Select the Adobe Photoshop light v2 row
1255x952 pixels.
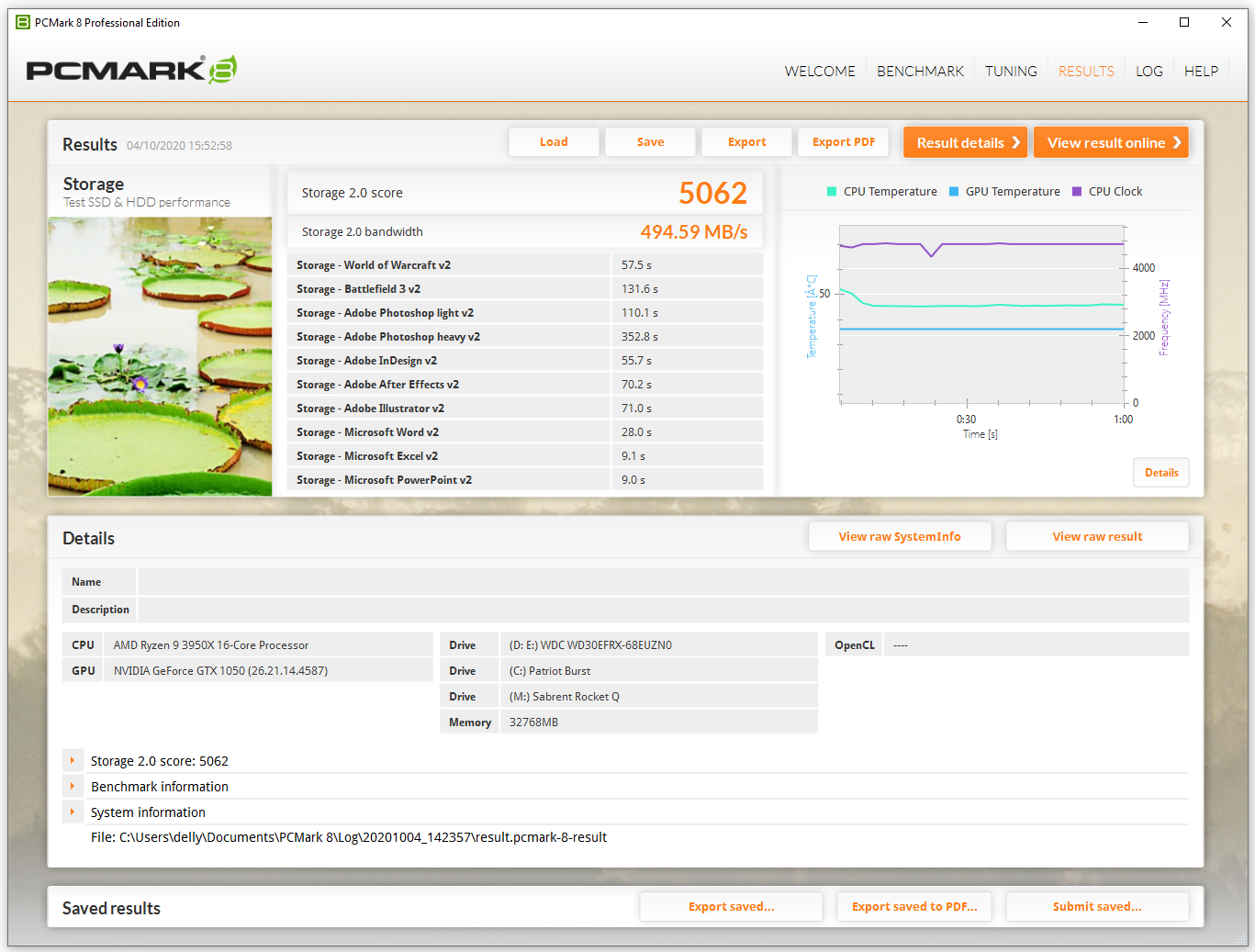525,312
